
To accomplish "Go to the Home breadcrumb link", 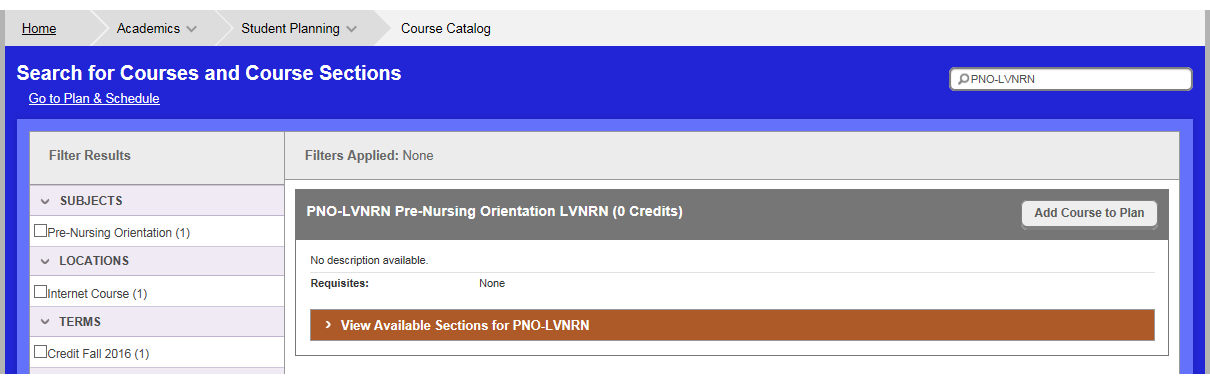I will tap(39, 28).
